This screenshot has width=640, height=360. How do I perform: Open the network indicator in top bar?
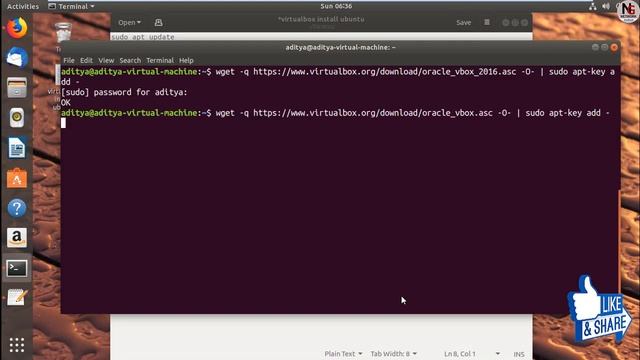click(x=593, y=6)
